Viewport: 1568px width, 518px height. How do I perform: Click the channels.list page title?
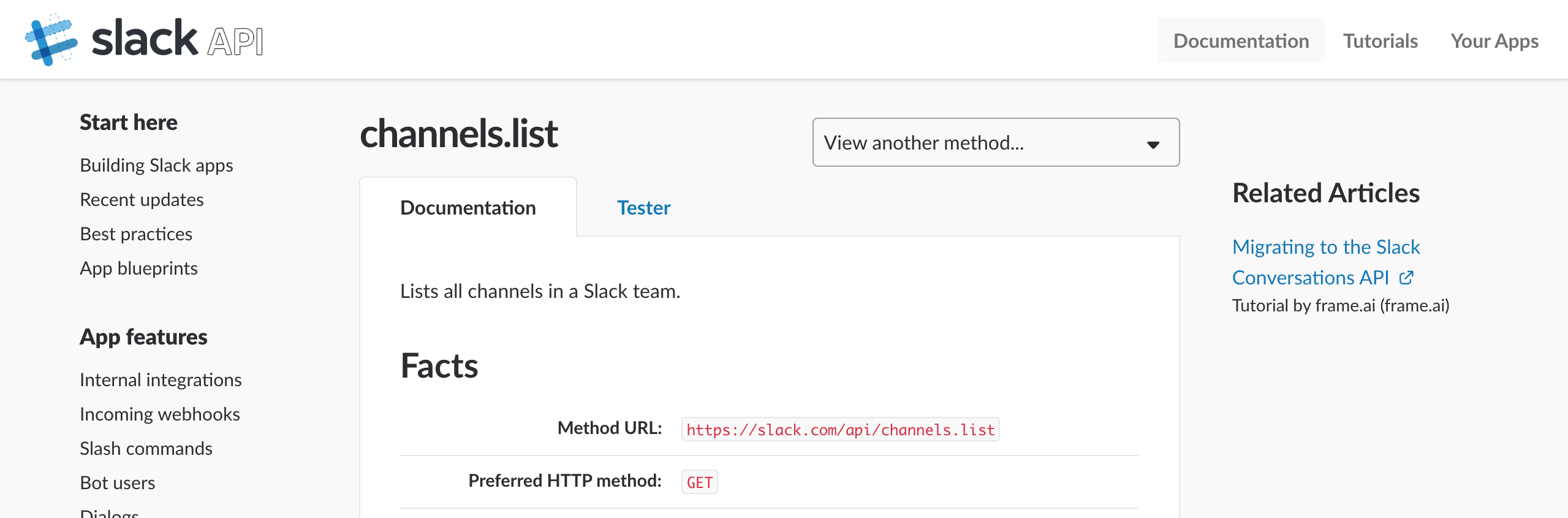coord(459,133)
